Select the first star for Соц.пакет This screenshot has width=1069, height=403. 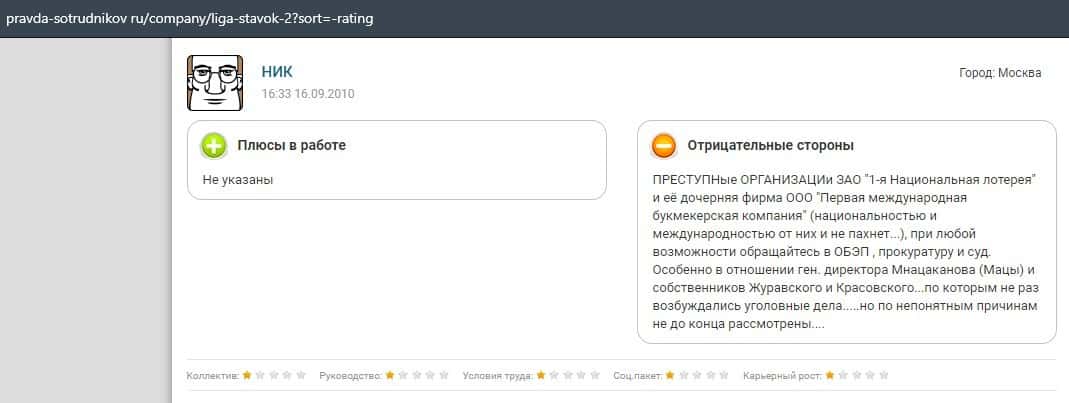pos(671,376)
